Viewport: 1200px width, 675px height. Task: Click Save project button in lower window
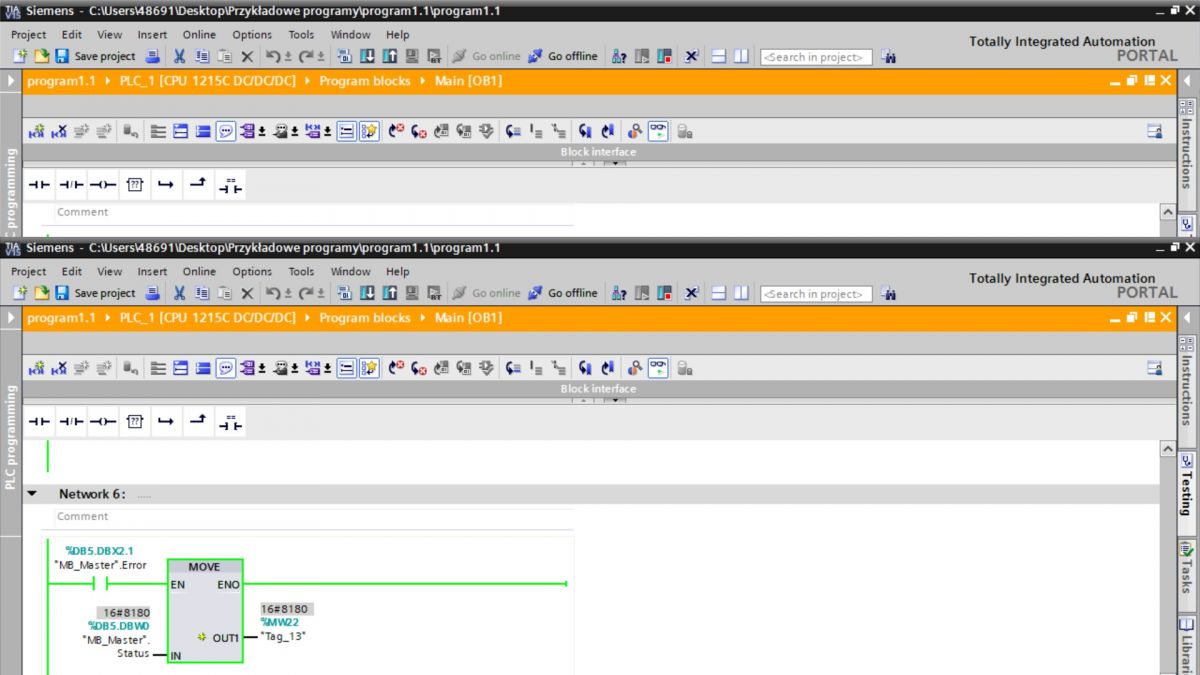pos(96,293)
